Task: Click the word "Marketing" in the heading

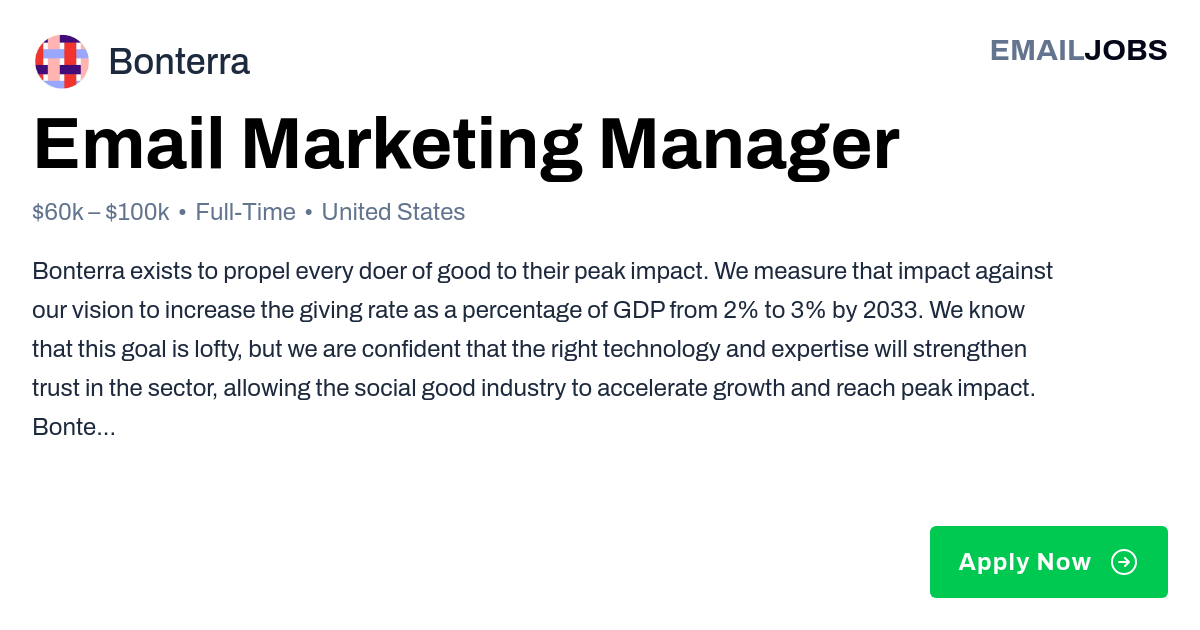Action: point(411,146)
